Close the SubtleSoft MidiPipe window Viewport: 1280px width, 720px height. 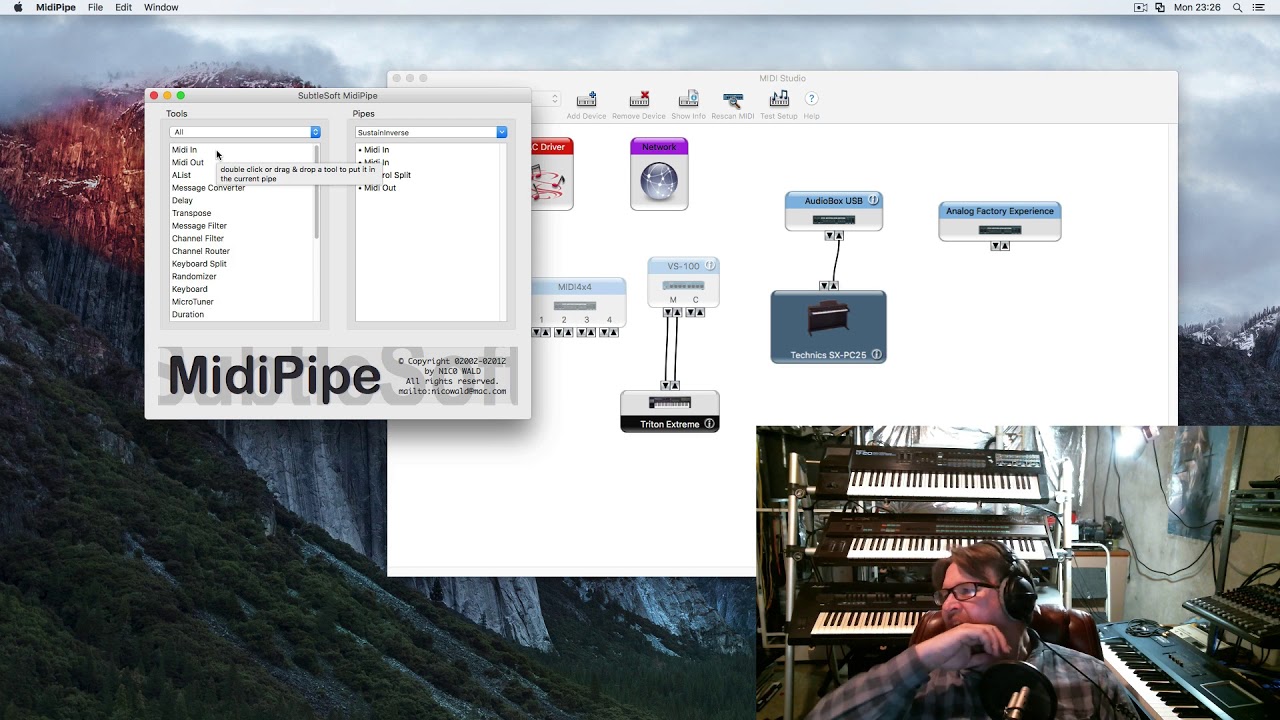point(154,95)
